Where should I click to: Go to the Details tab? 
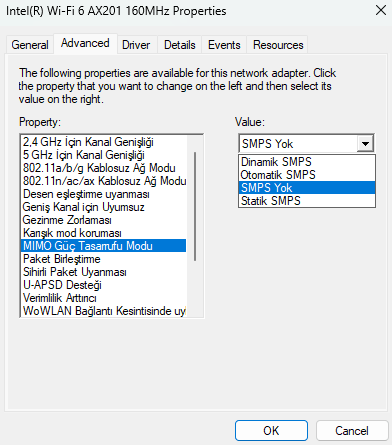180,45
